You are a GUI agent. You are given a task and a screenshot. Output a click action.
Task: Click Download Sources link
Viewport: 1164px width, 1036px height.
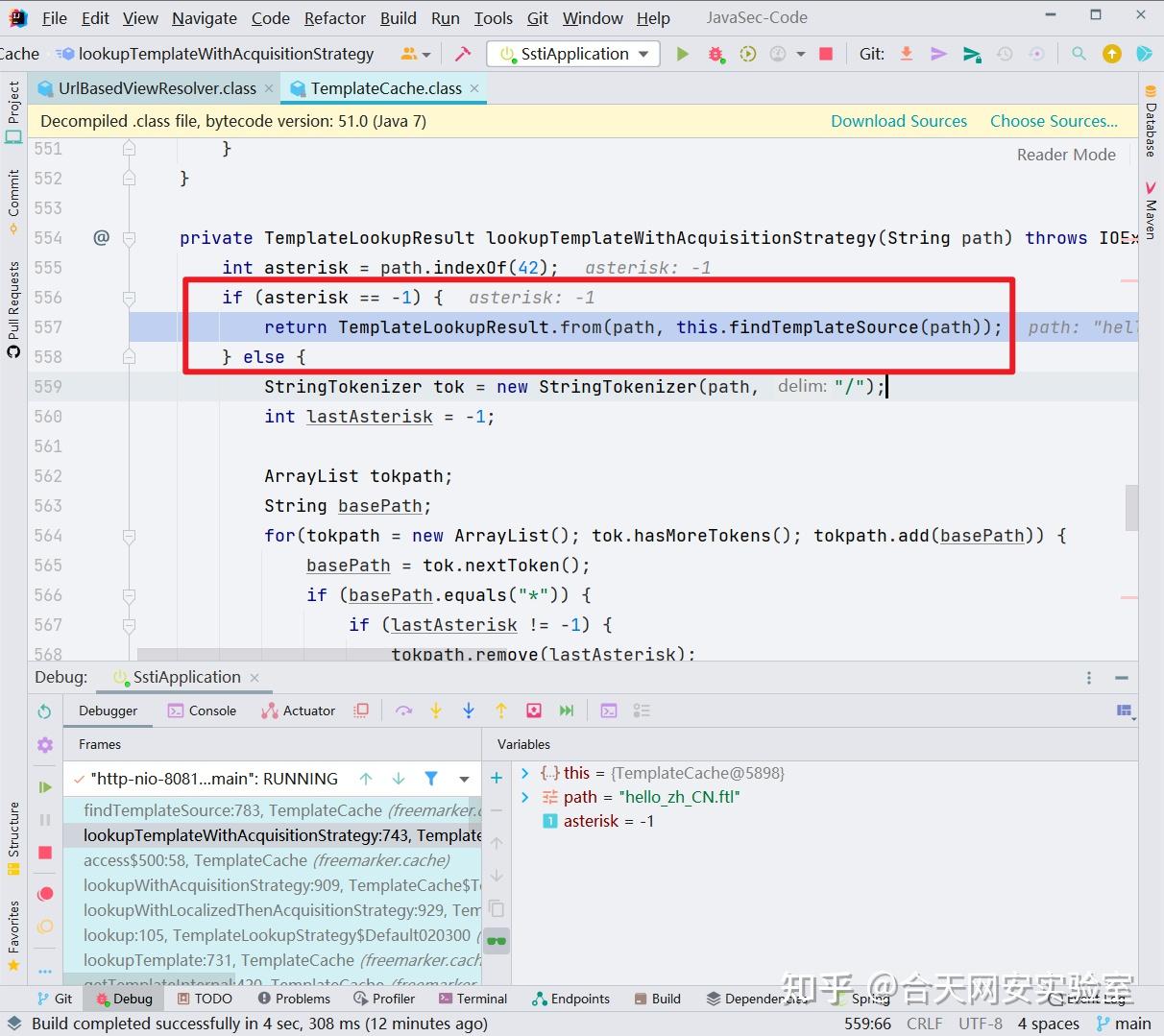tap(899, 121)
